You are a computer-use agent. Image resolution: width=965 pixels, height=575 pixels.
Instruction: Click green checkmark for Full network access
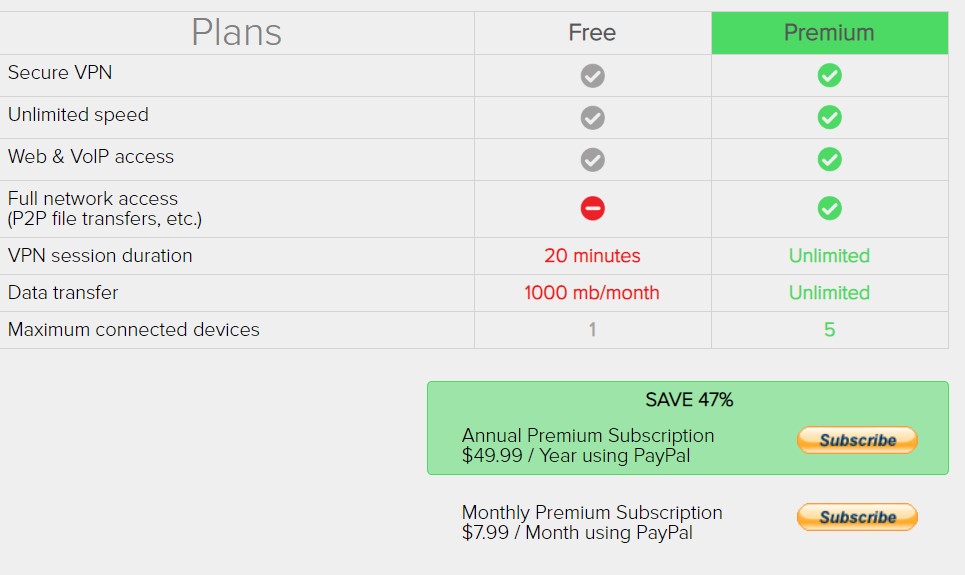[830, 209]
